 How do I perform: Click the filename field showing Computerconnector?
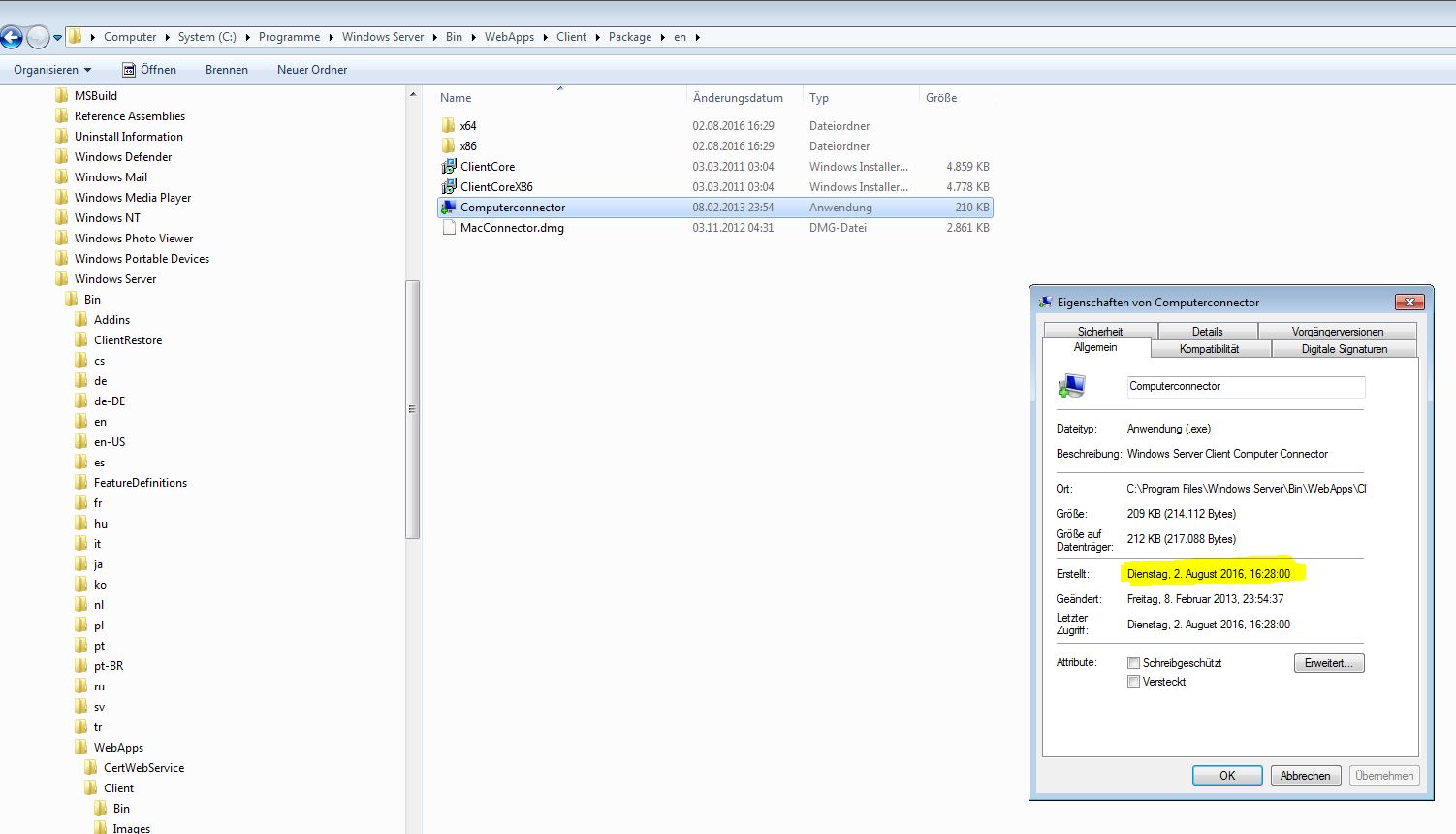pos(1245,386)
